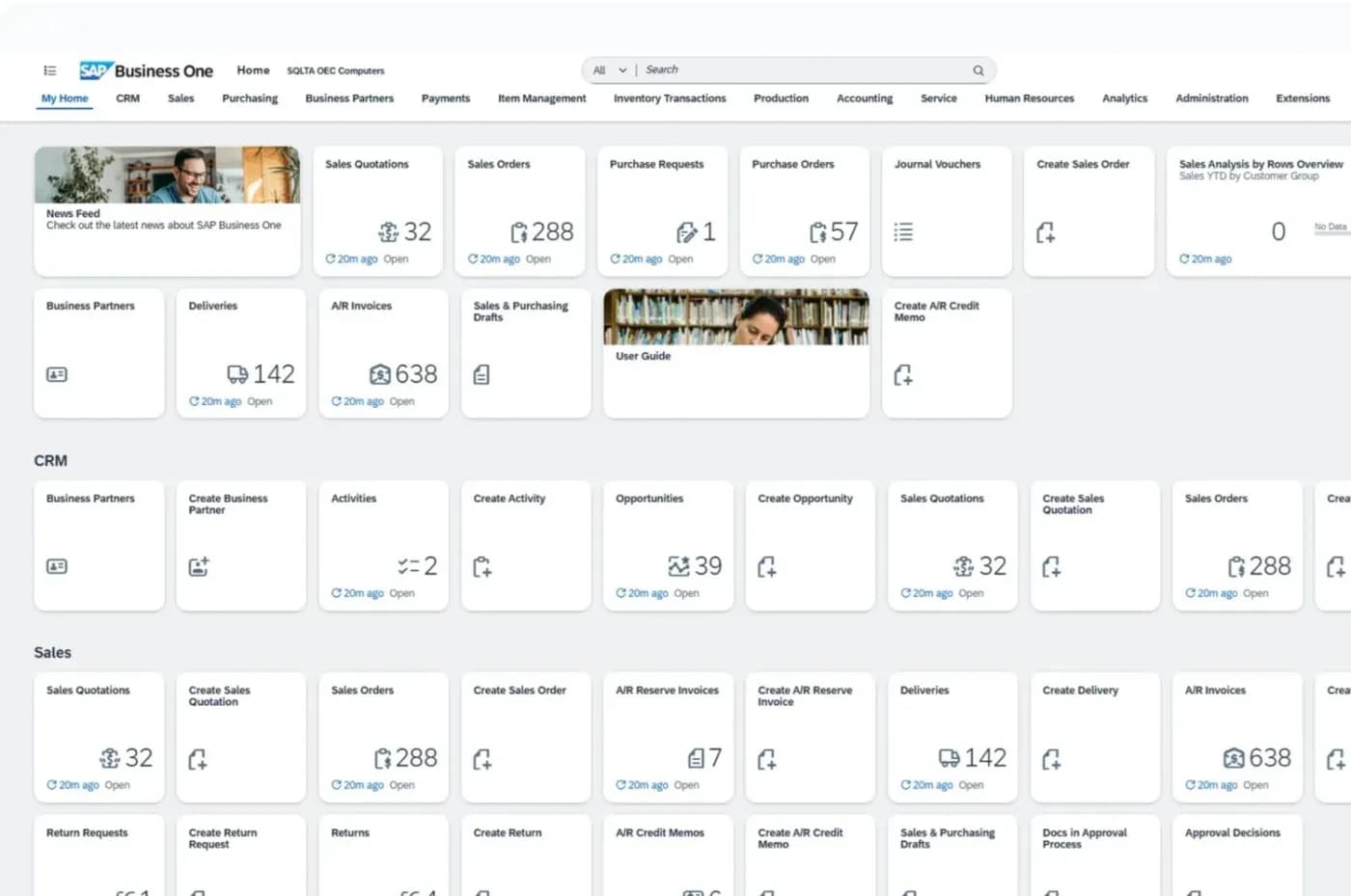This screenshot has height=896, width=1351.
Task: Open the Sales Analysis by Rows Overview tile
Action: (x=1258, y=211)
